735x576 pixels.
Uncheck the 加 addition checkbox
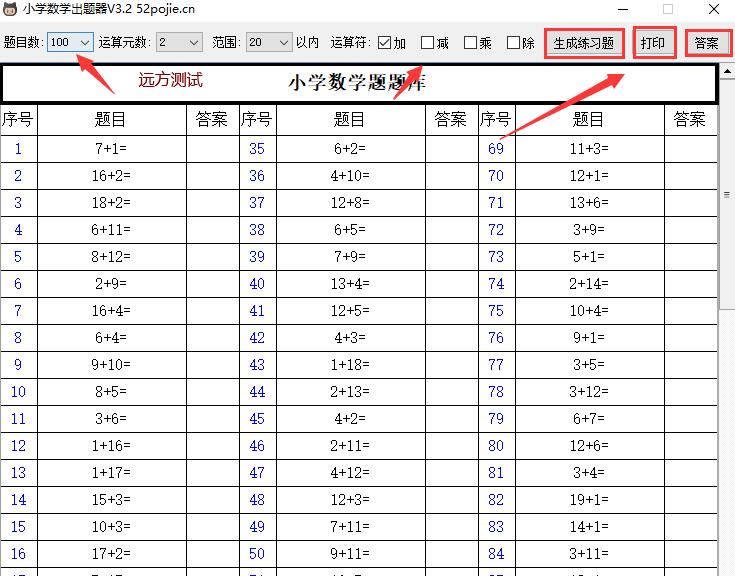[385, 43]
